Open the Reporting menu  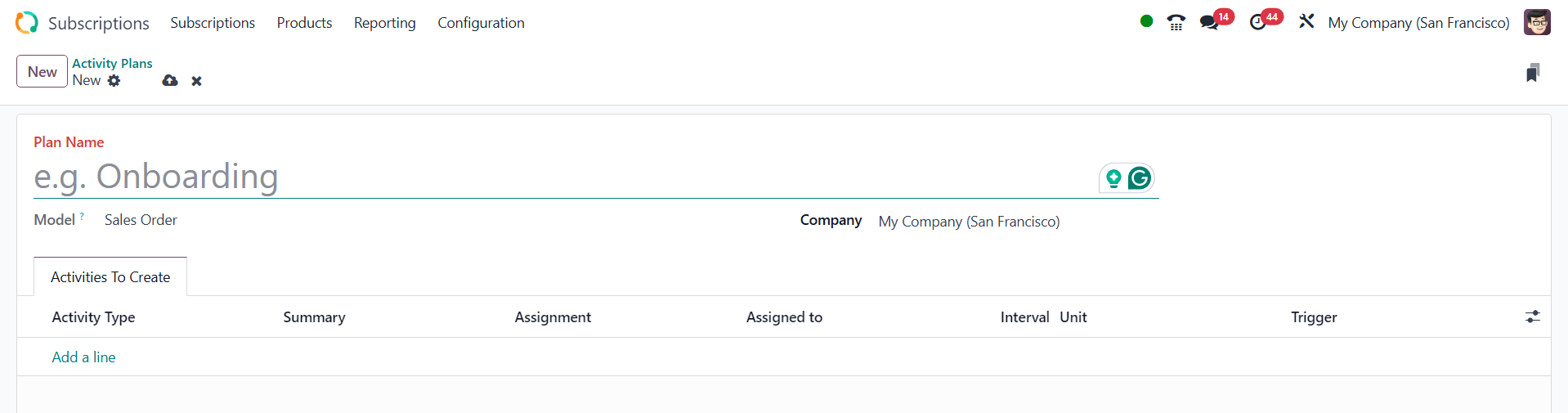(x=384, y=23)
